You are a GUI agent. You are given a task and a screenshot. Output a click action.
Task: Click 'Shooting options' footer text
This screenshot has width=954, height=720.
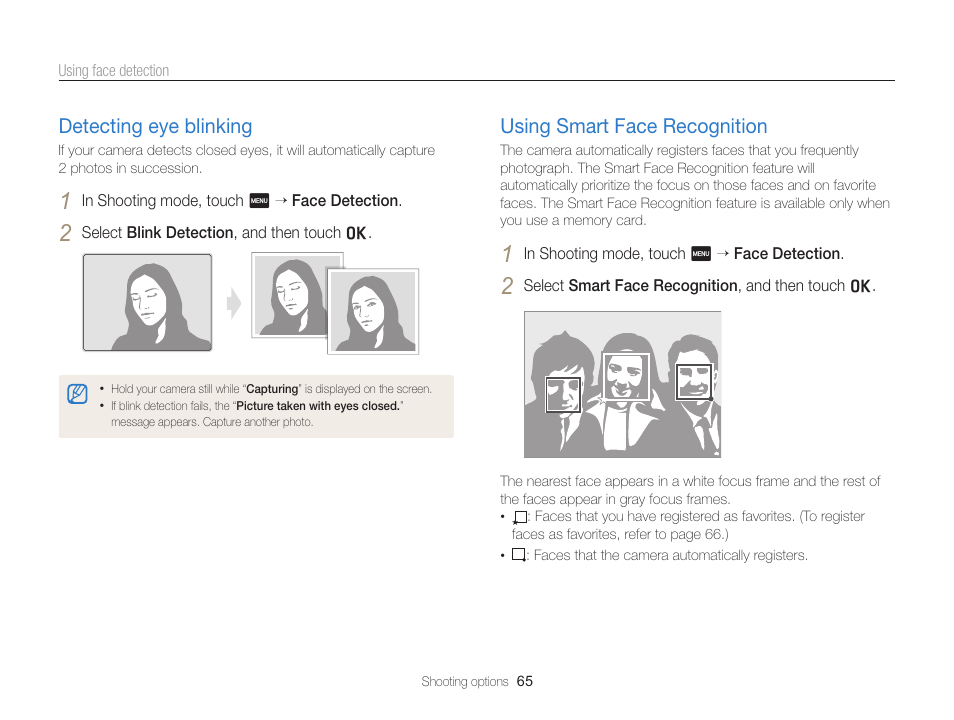click(465, 682)
